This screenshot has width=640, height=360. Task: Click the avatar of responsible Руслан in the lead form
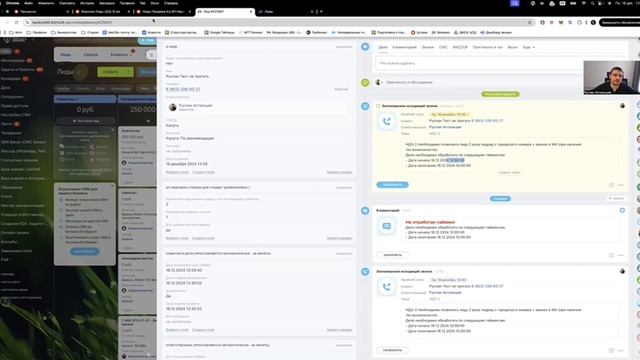pos(173,107)
